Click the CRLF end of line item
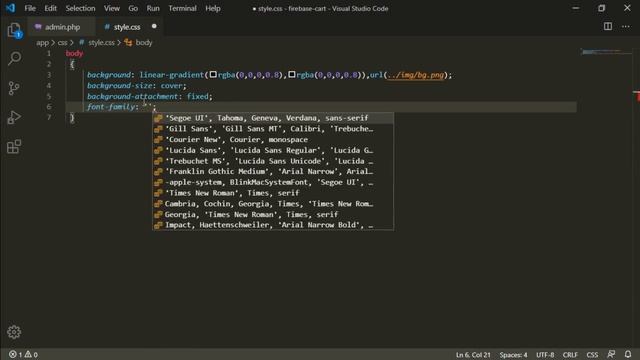This screenshot has height=360, width=640. pyautogui.click(x=570, y=355)
